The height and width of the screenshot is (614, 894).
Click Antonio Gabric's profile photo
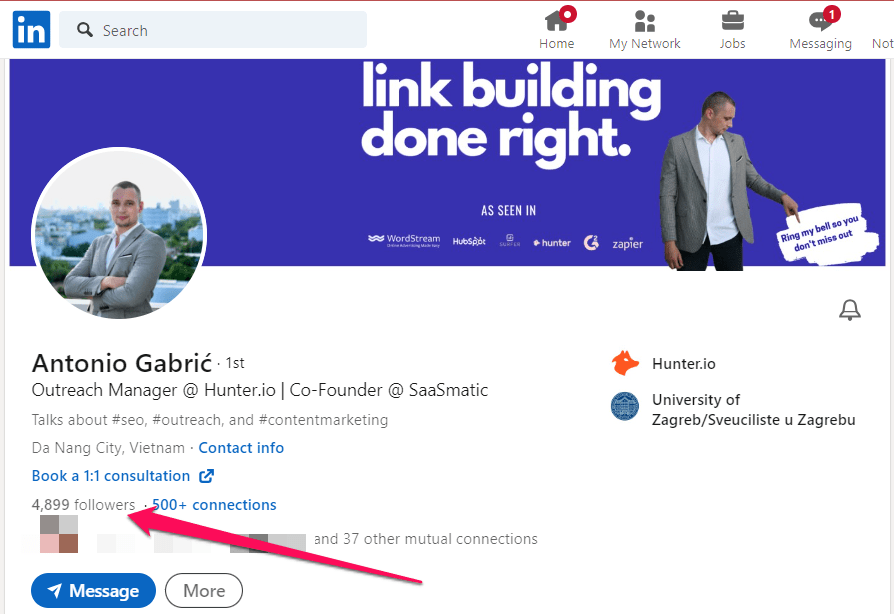click(x=118, y=235)
